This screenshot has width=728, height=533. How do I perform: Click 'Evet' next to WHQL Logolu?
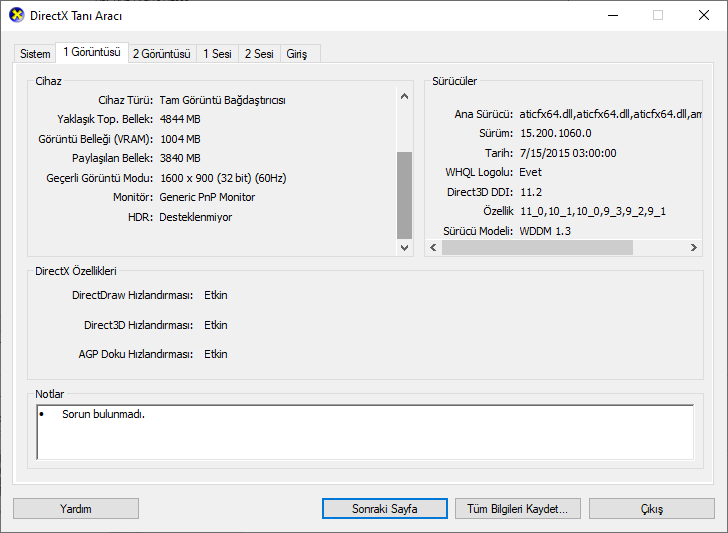point(530,172)
